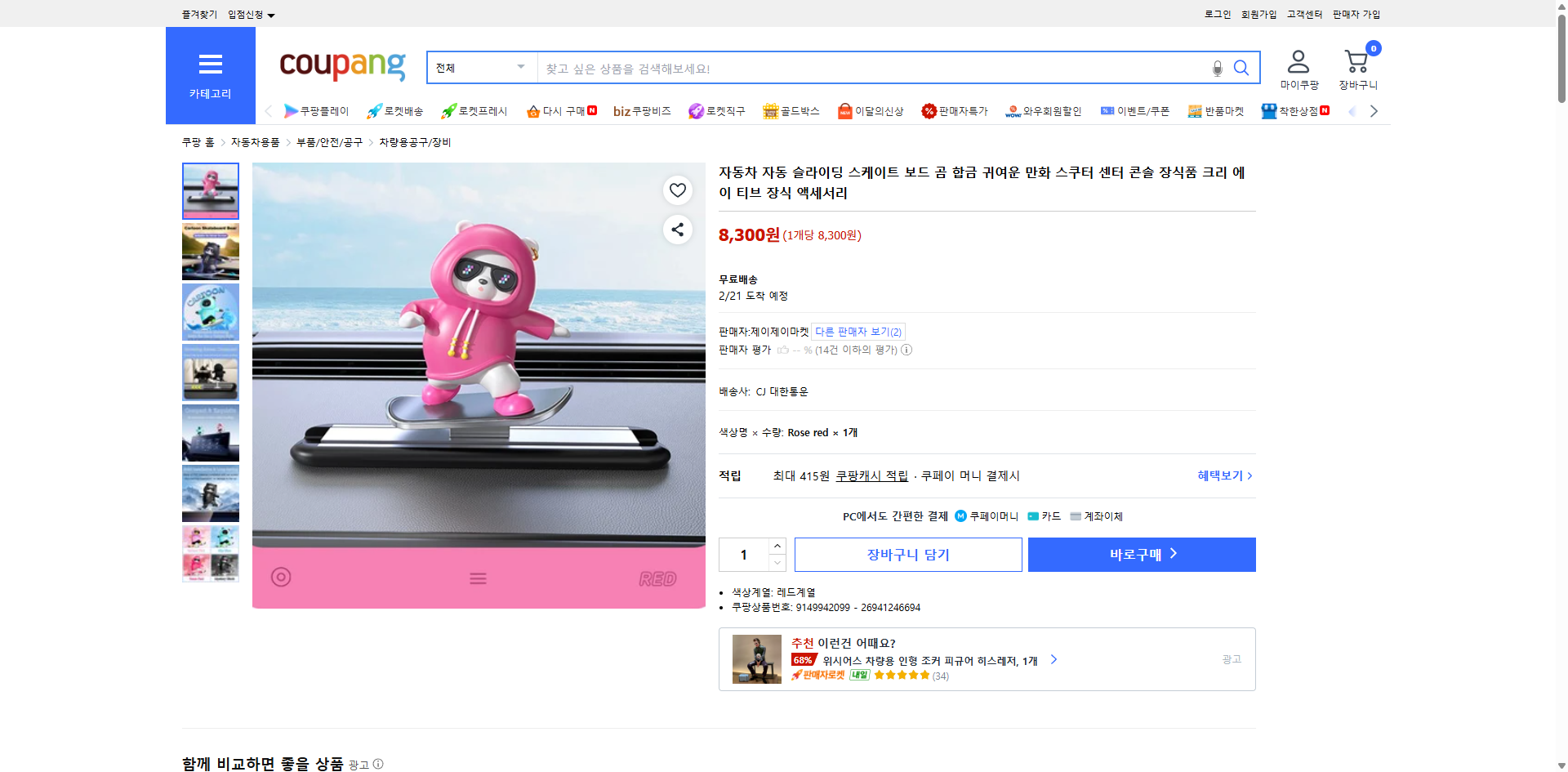The width and height of the screenshot is (1568, 772).
Task: Select the second product thumbnail on the left
Action: [210, 252]
